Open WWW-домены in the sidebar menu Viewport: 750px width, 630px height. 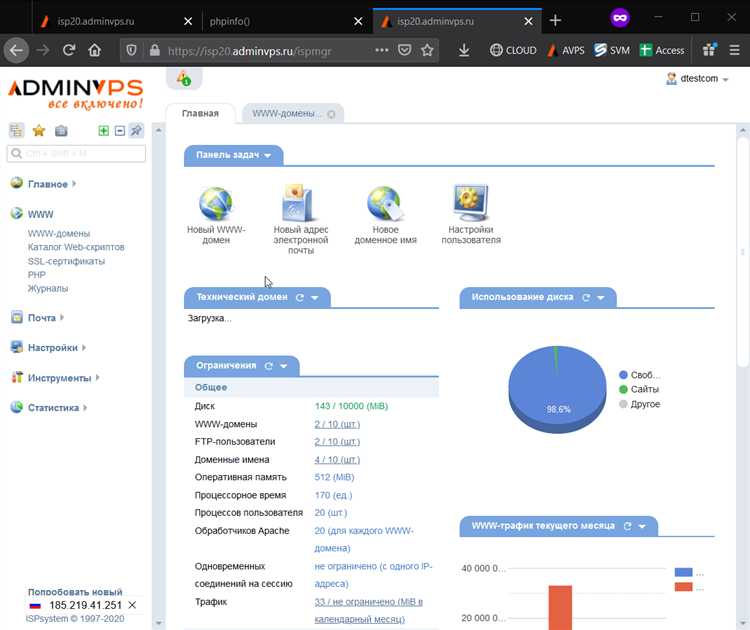tap(59, 233)
